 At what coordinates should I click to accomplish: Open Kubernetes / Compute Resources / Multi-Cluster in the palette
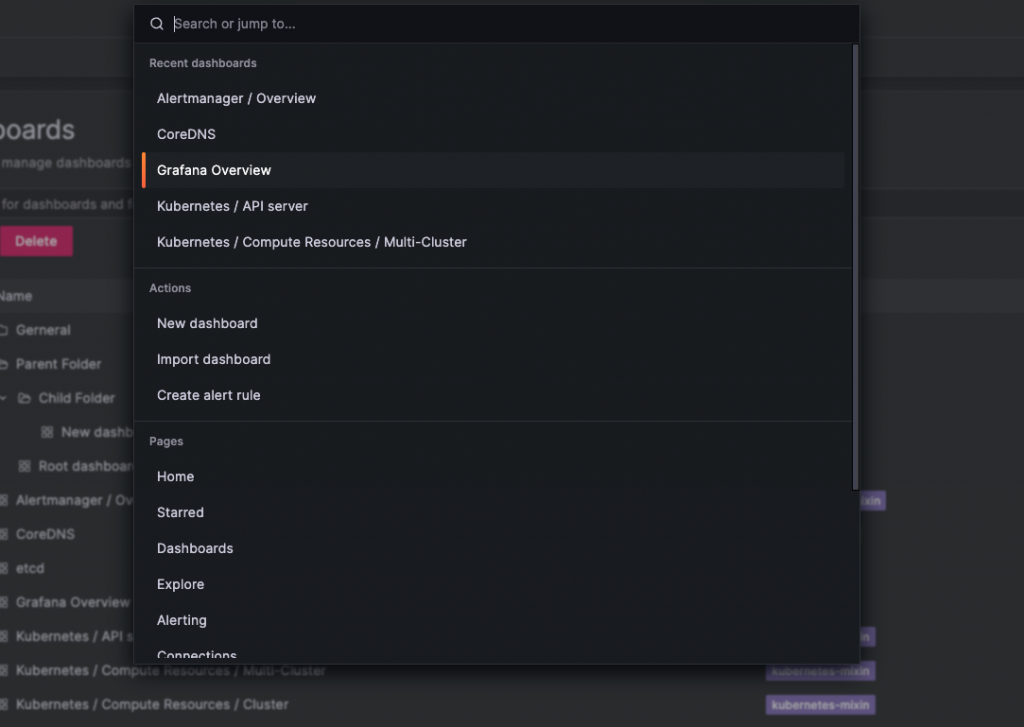(x=311, y=242)
